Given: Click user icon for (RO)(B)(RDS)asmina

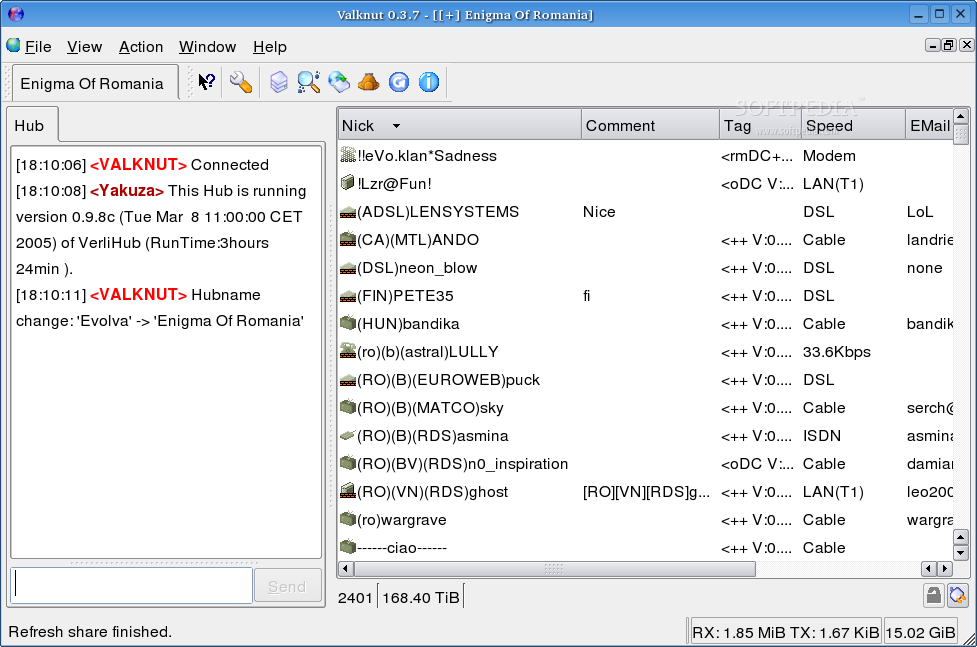Looking at the screenshot, I should pos(348,436).
